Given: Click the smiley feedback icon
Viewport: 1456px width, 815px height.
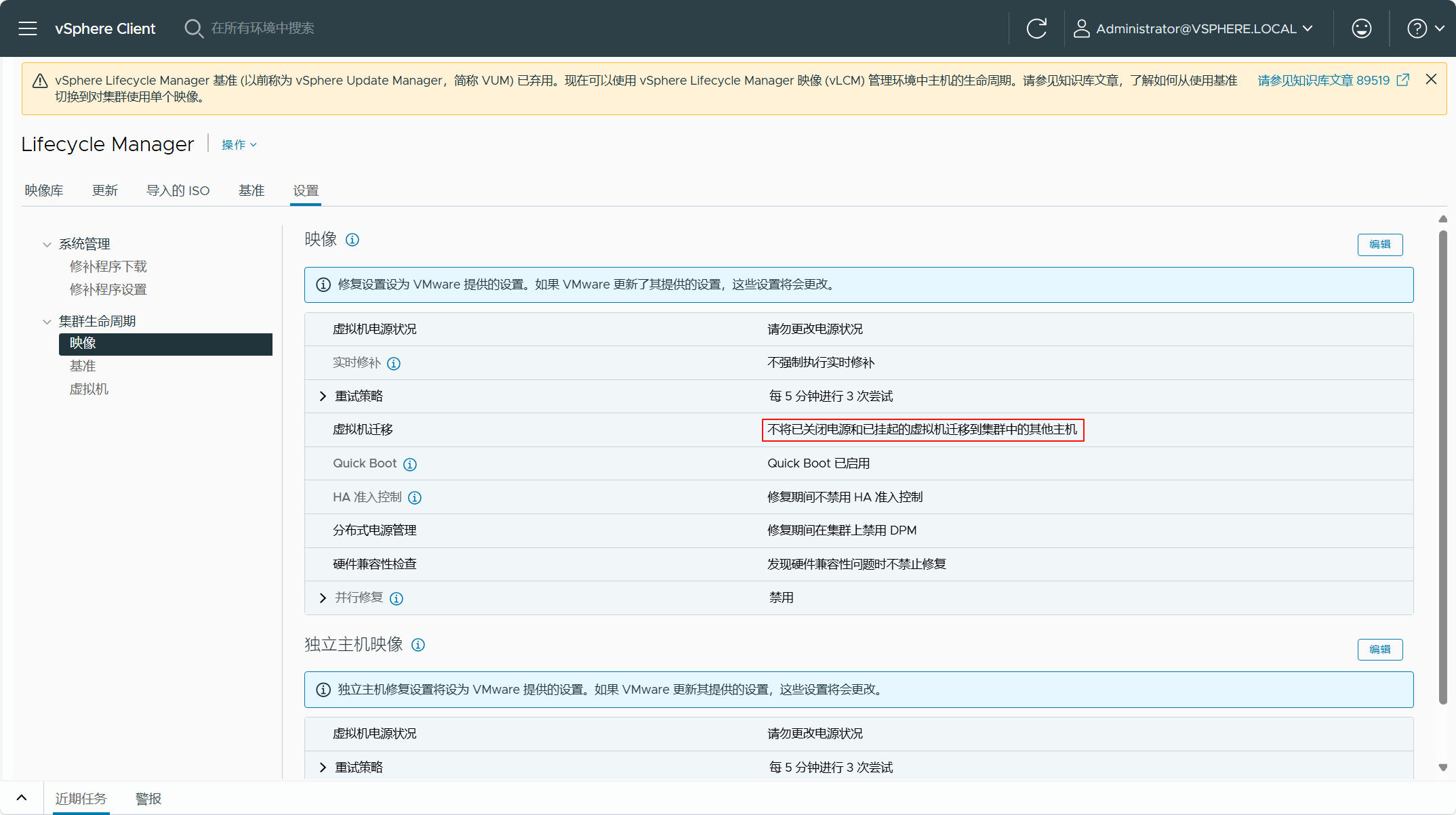Looking at the screenshot, I should 1361,28.
